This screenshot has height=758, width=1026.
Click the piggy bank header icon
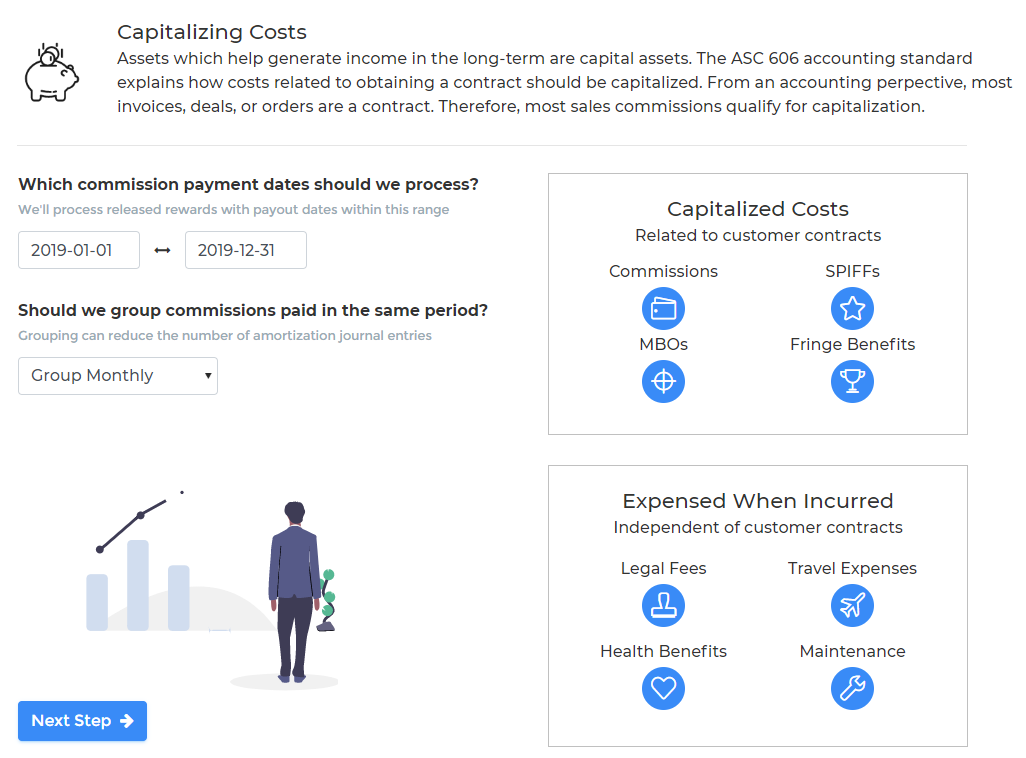51,67
